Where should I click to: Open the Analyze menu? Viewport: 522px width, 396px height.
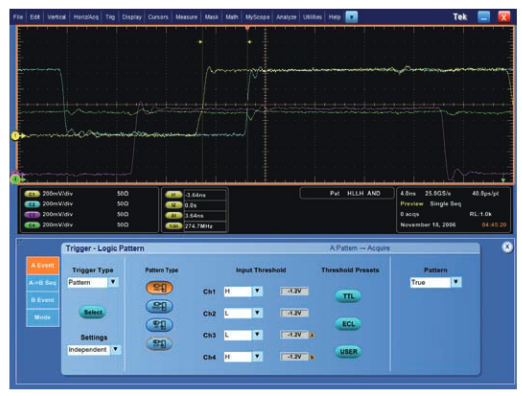(x=286, y=17)
